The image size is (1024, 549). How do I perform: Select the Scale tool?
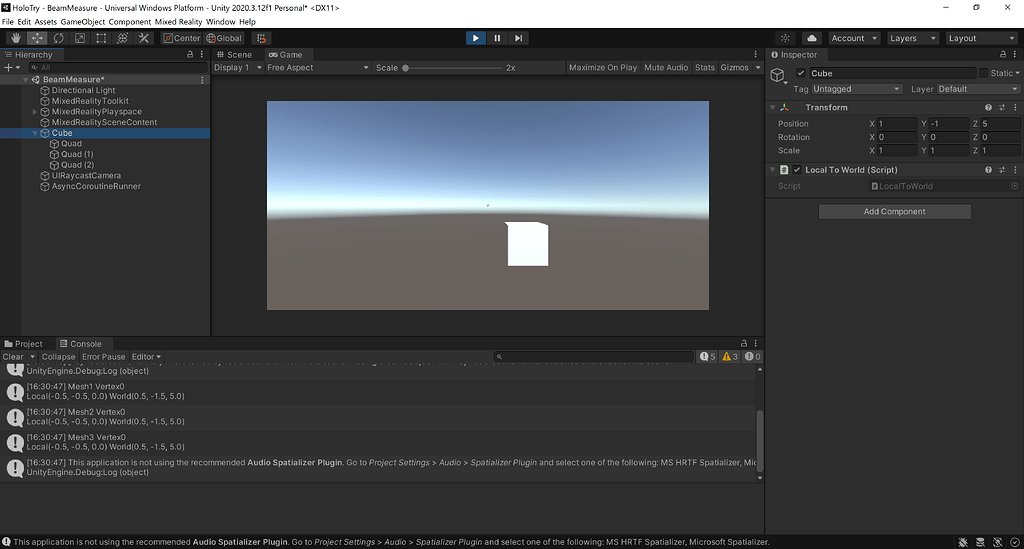click(x=80, y=38)
